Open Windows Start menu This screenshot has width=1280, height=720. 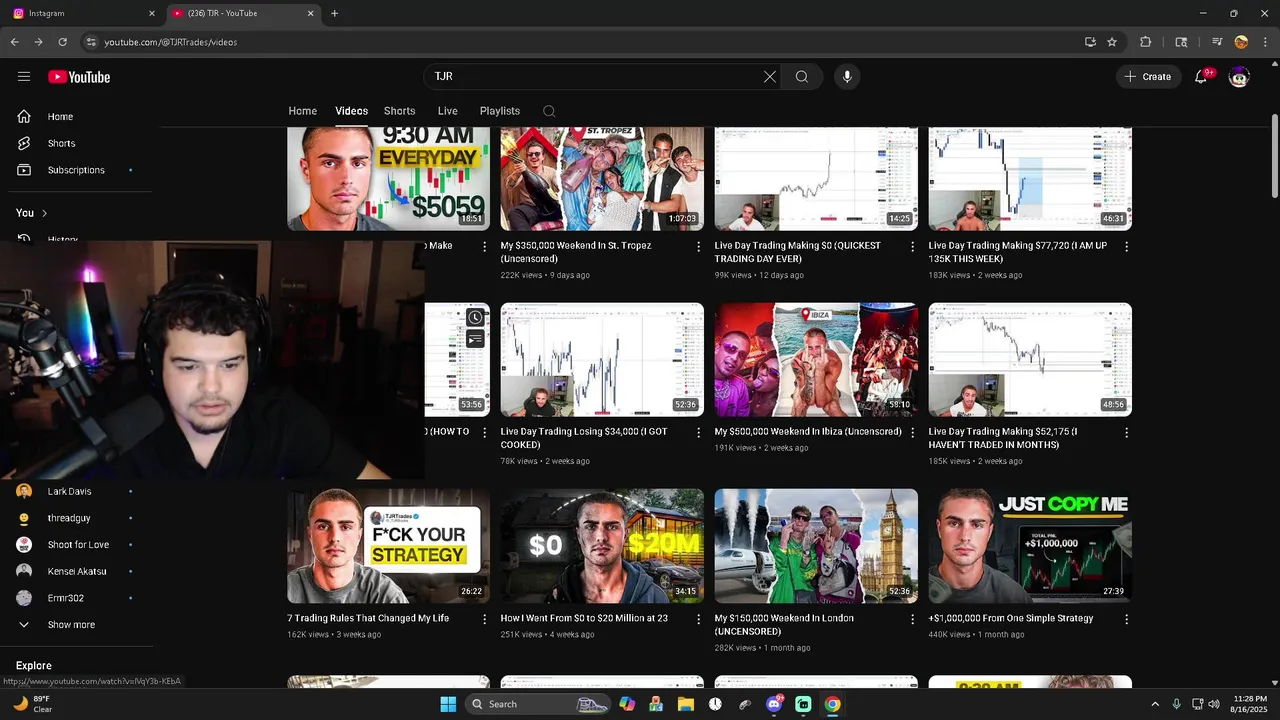pyautogui.click(x=448, y=704)
